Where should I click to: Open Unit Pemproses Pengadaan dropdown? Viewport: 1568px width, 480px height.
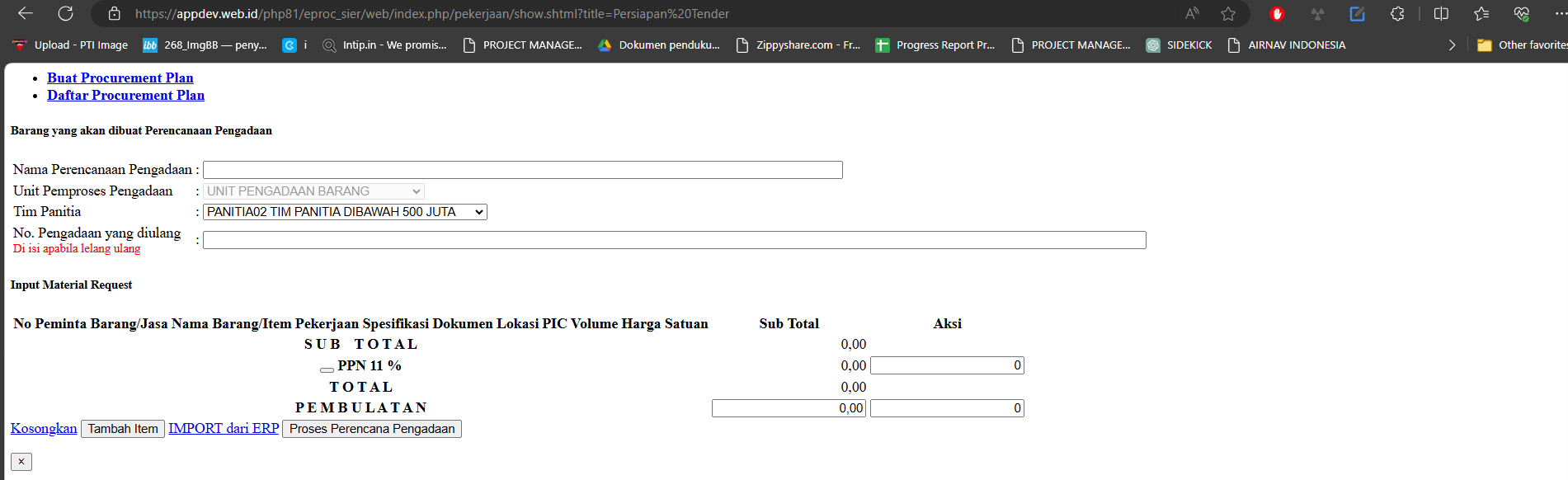pyautogui.click(x=313, y=191)
